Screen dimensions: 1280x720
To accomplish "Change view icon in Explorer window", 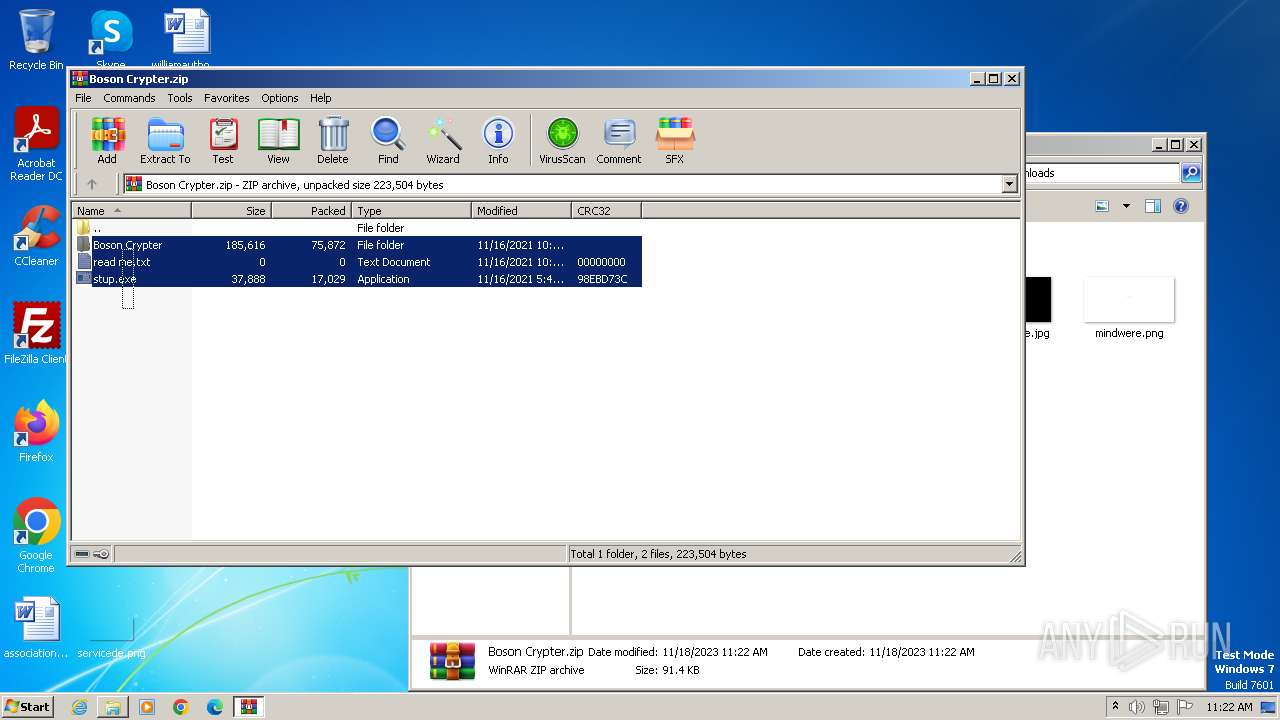I will click(1102, 206).
